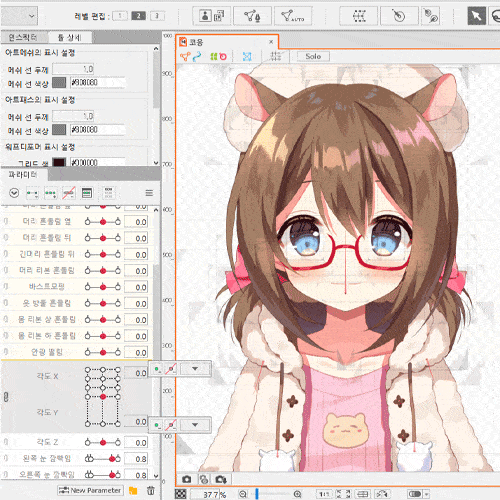The height and width of the screenshot is (500, 500).
Task: Click the second mesh line color gray swatch
Action: click(59, 130)
